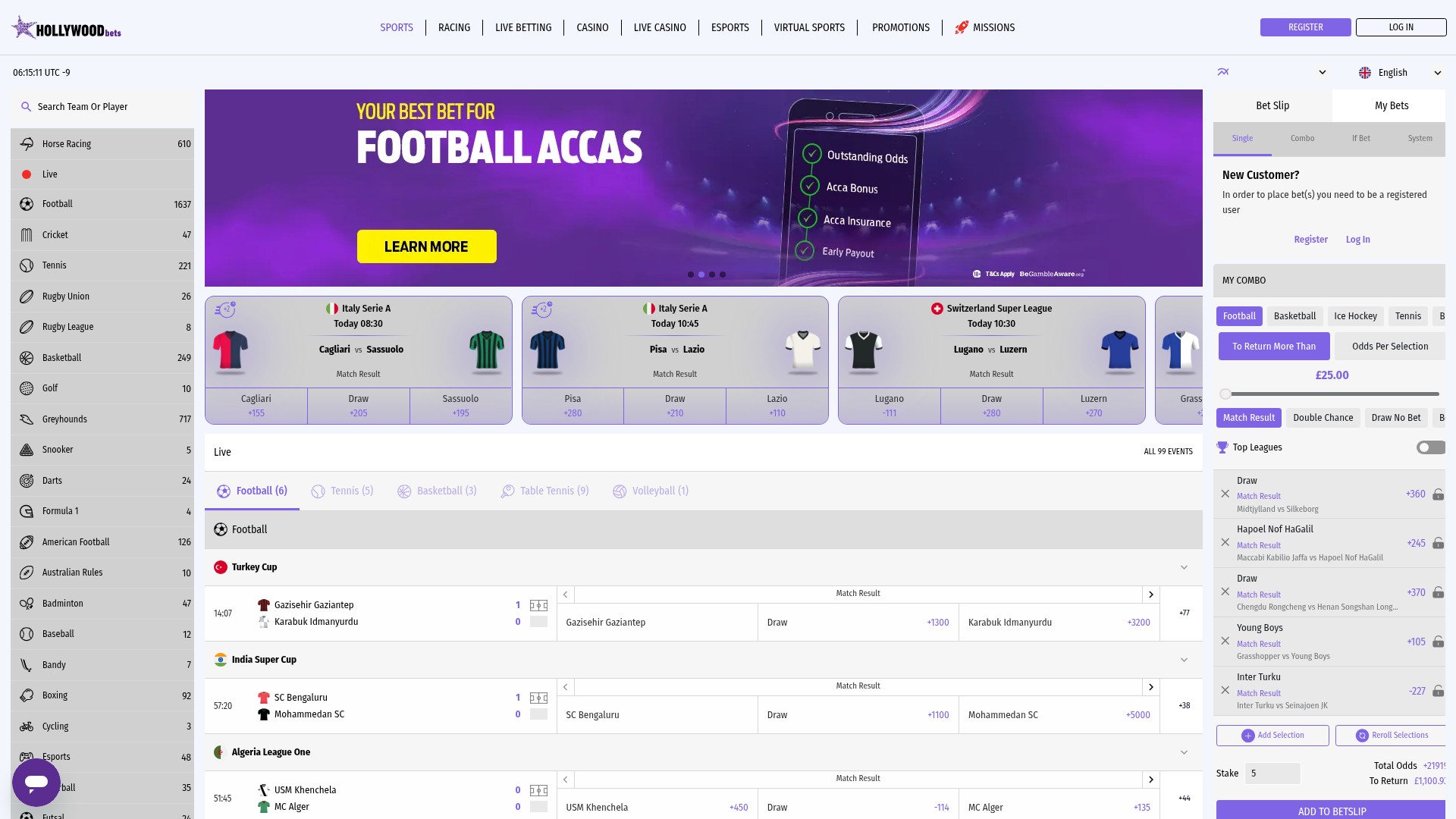Screen dimensions: 1456x819
Task: Open the odds format dropdown arrow
Action: point(1322,73)
